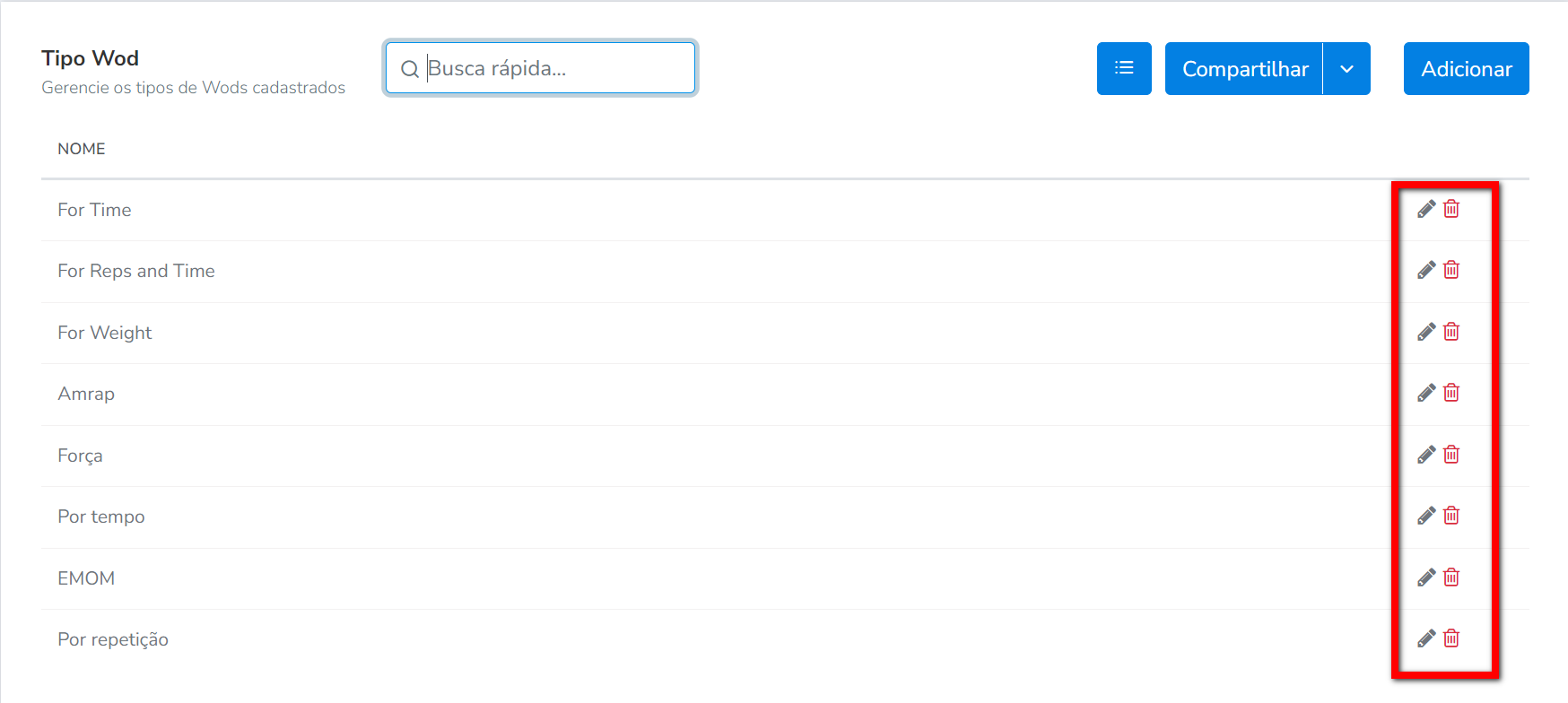1568x703 pixels.
Task: Delete the Força row
Action: [1451, 455]
